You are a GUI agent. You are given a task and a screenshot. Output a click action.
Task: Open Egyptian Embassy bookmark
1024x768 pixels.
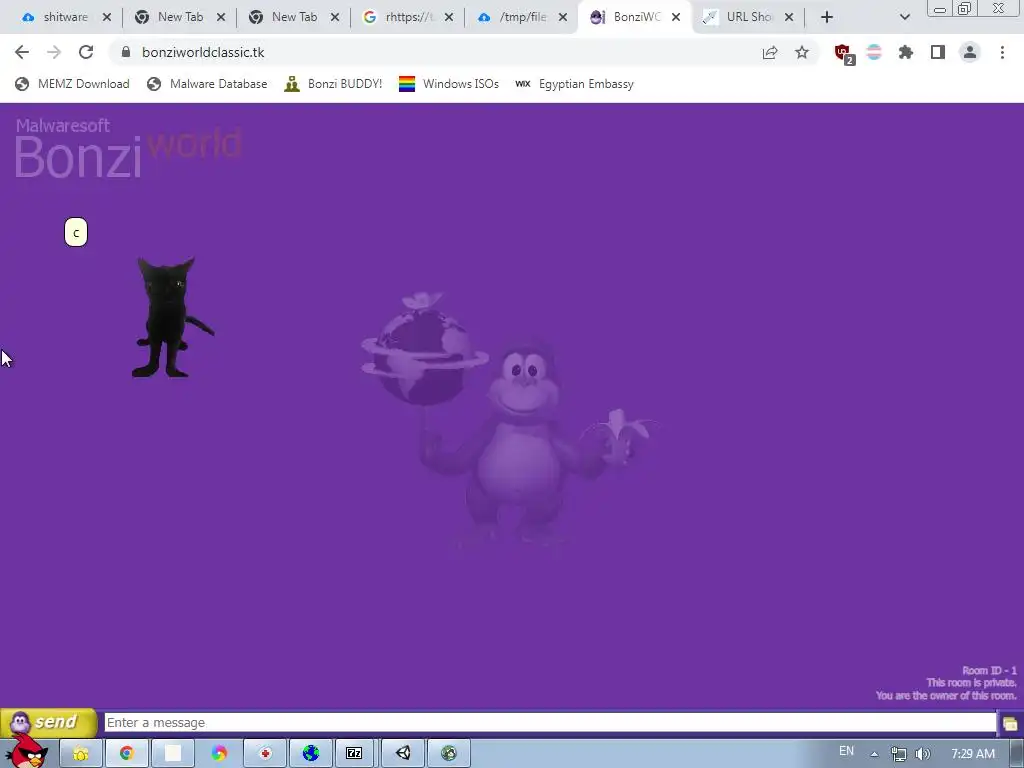click(575, 84)
